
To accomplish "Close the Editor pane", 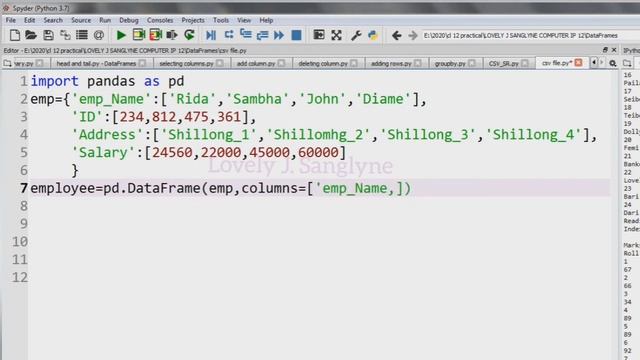I will pos(614,50).
